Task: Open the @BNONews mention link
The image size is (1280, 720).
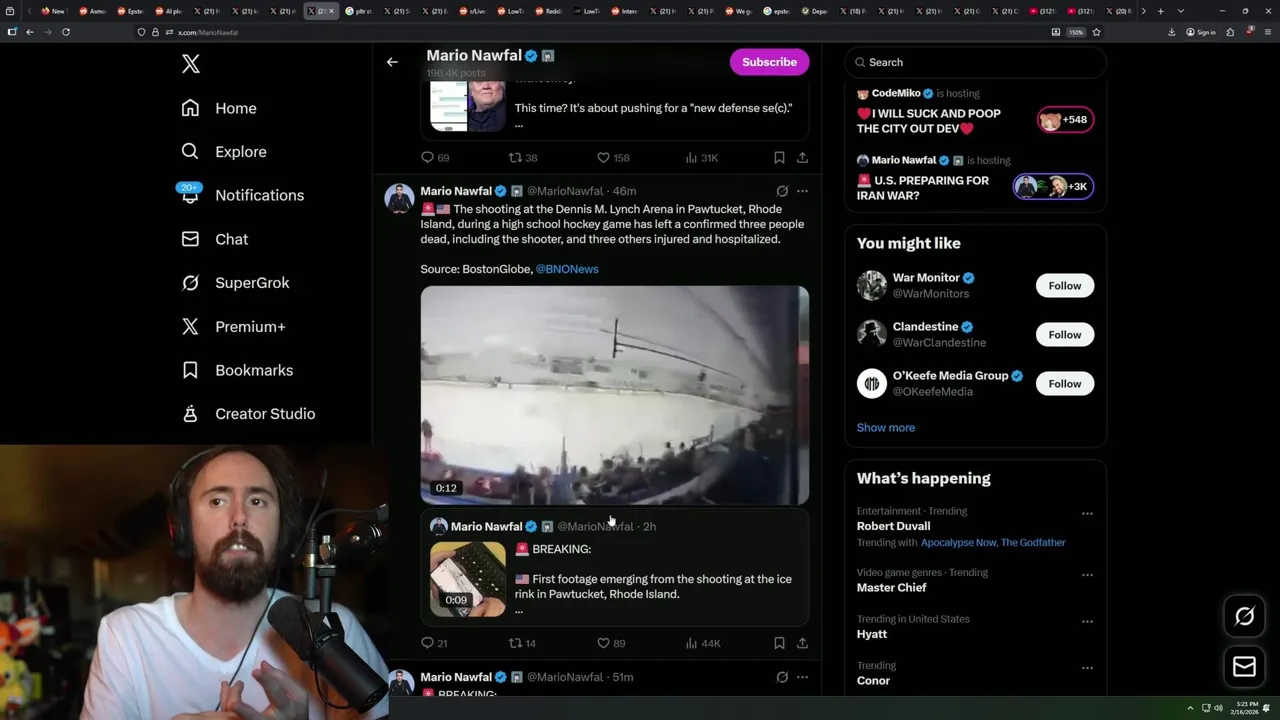Action: [567, 269]
